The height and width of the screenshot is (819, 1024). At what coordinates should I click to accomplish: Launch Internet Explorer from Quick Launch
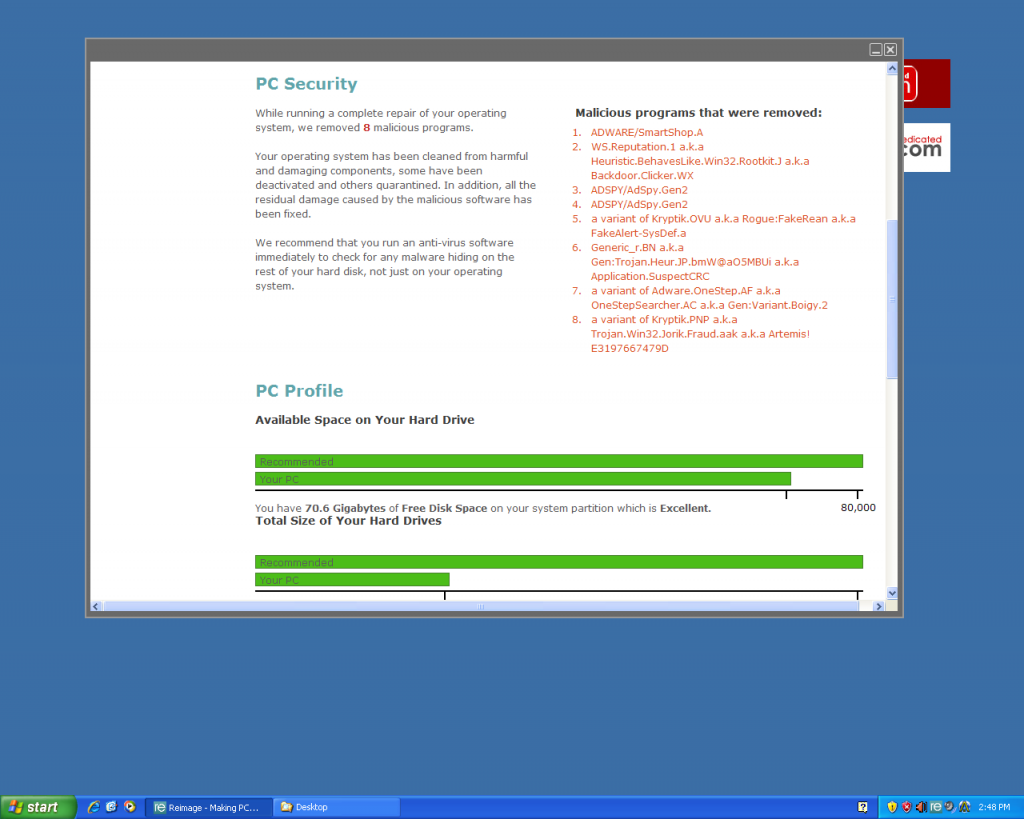(x=93, y=807)
